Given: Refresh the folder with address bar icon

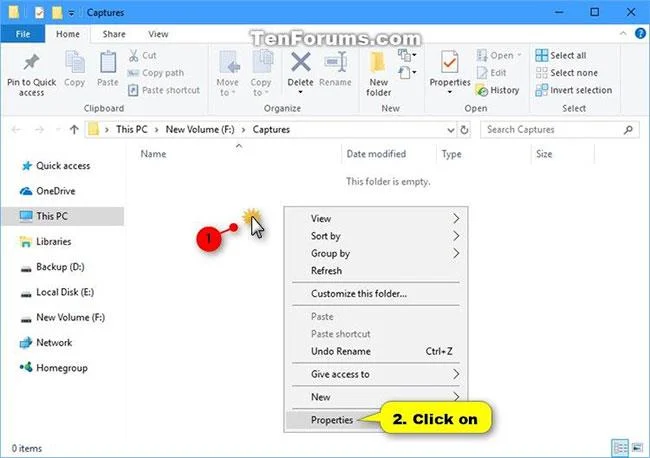Looking at the screenshot, I should (464, 130).
